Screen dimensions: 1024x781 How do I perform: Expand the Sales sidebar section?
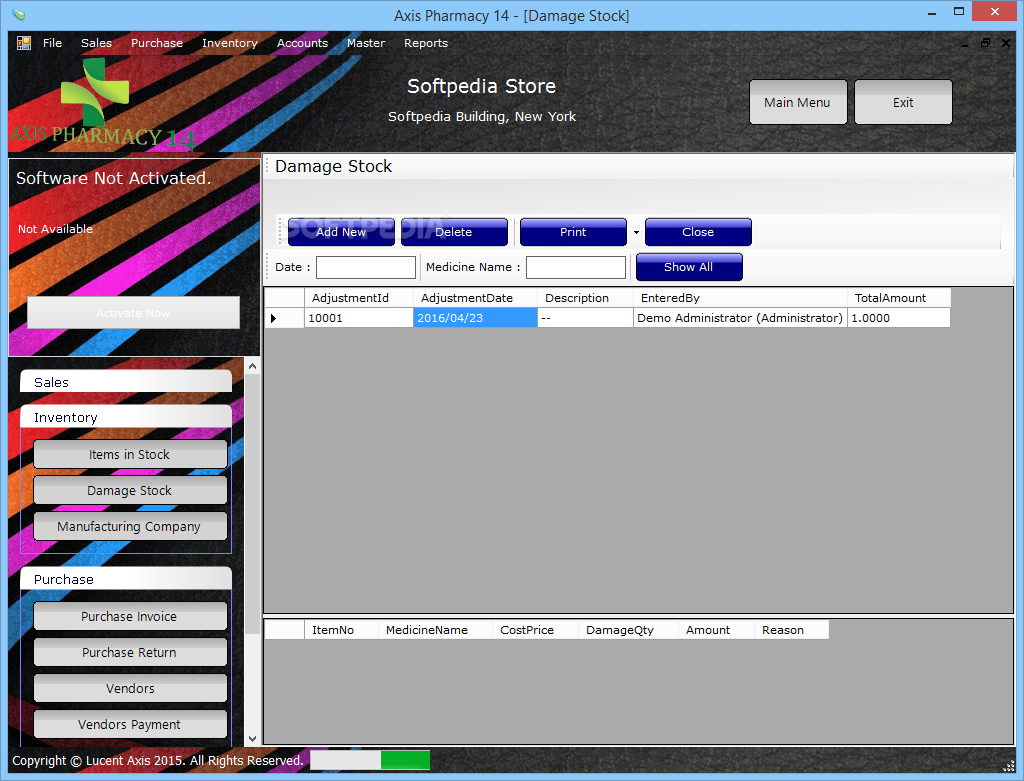(x=126, y=382)
